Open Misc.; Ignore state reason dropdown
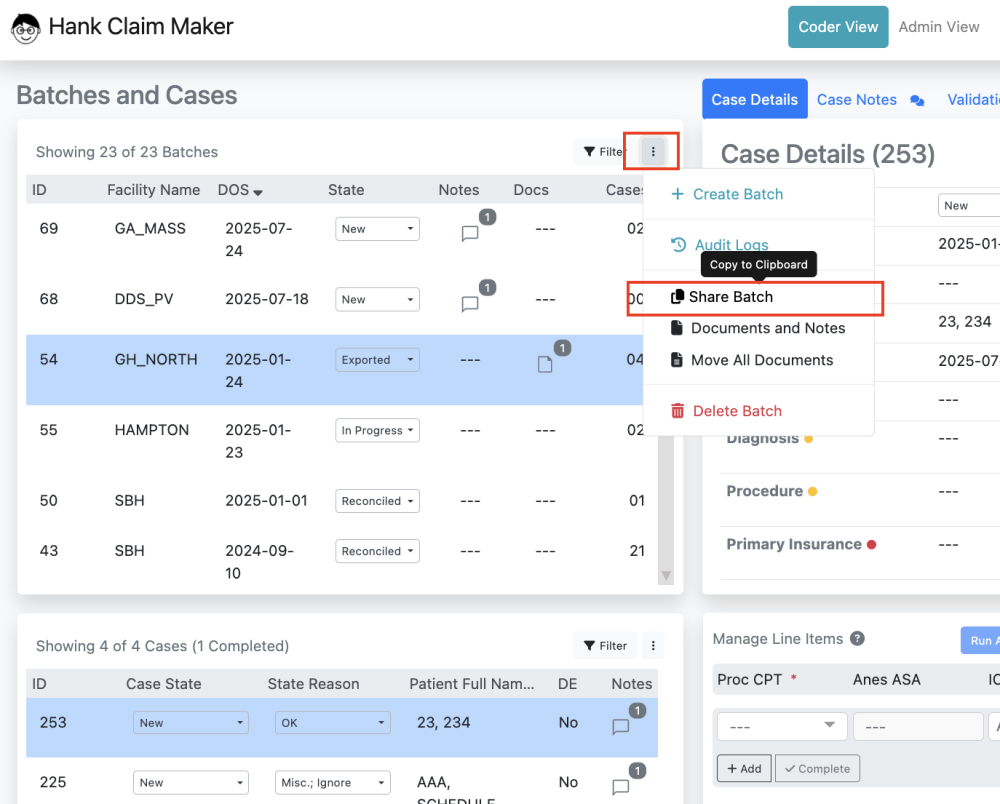Image resolution: width=1000 pixels, height=804 pixels. pos(332,782)
